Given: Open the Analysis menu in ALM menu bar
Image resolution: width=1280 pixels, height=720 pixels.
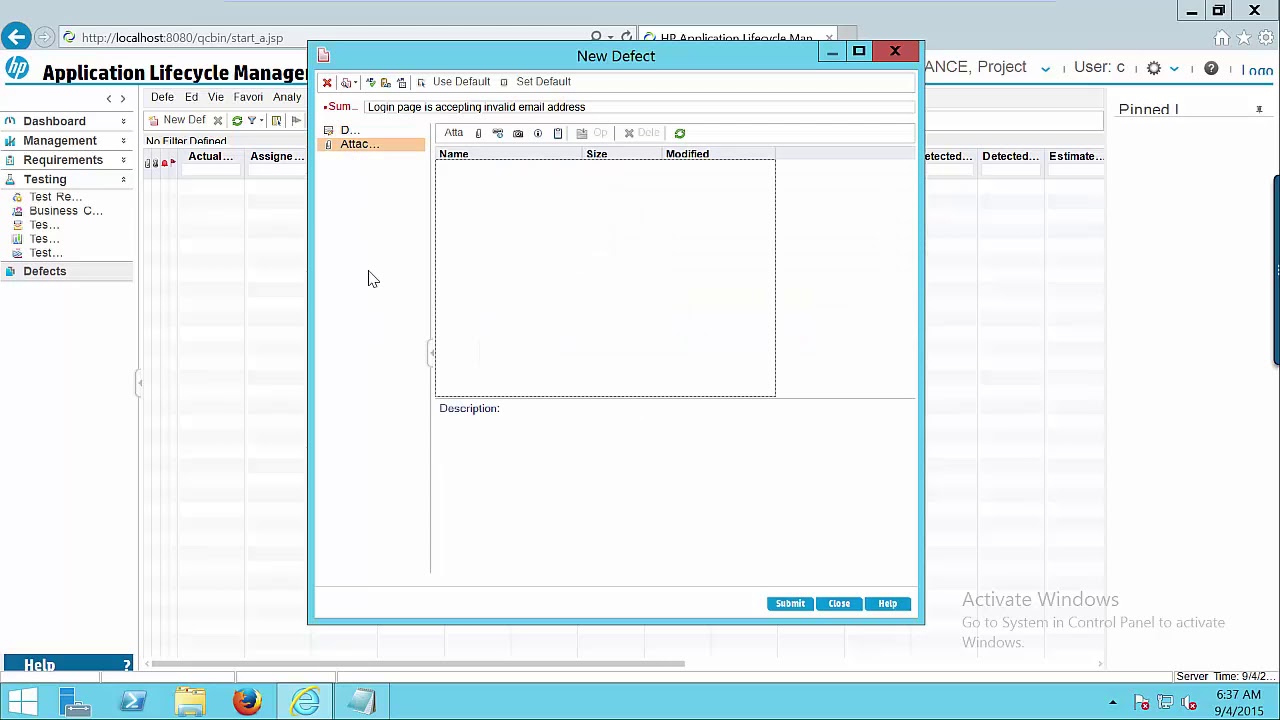Looking at the screenshot, I should 287,97.
